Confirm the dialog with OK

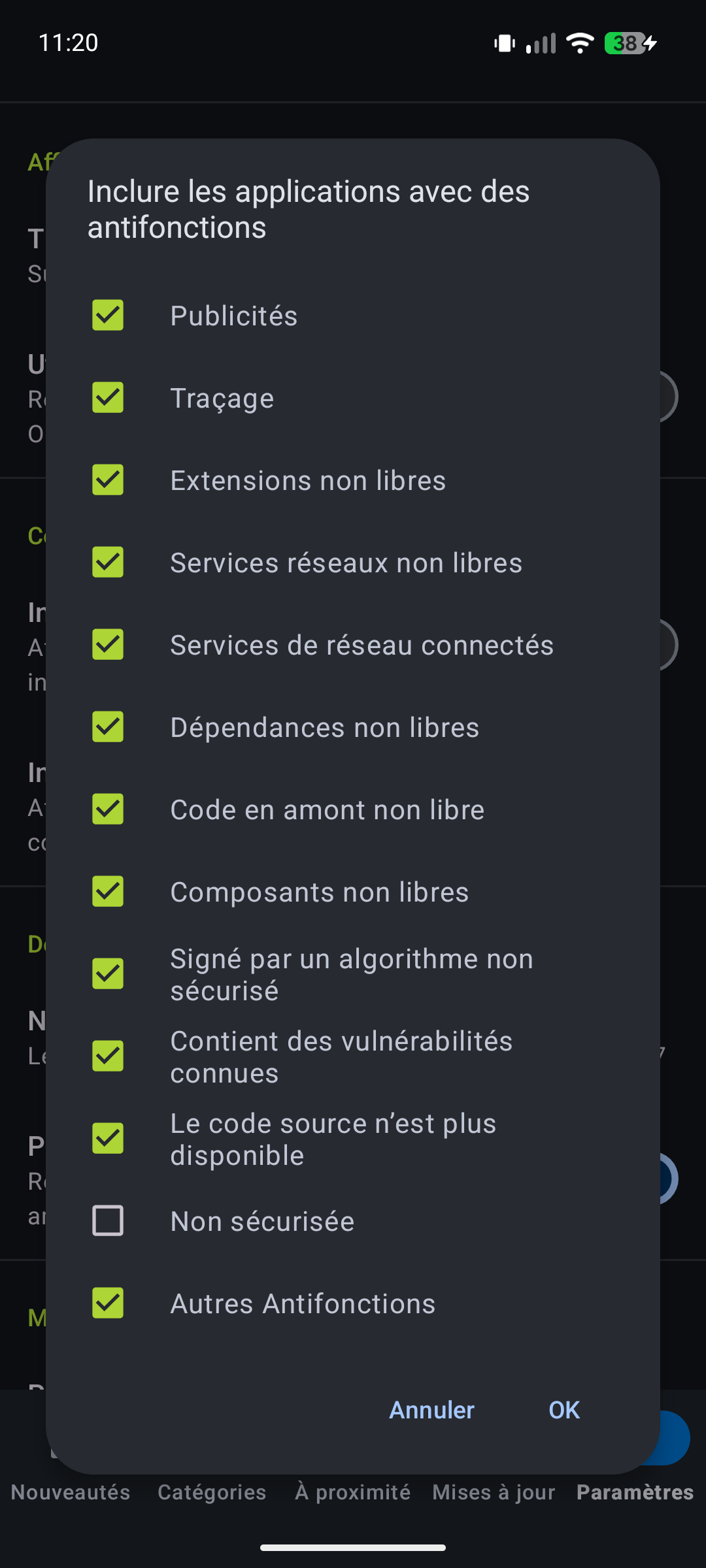coord(564,1410)
